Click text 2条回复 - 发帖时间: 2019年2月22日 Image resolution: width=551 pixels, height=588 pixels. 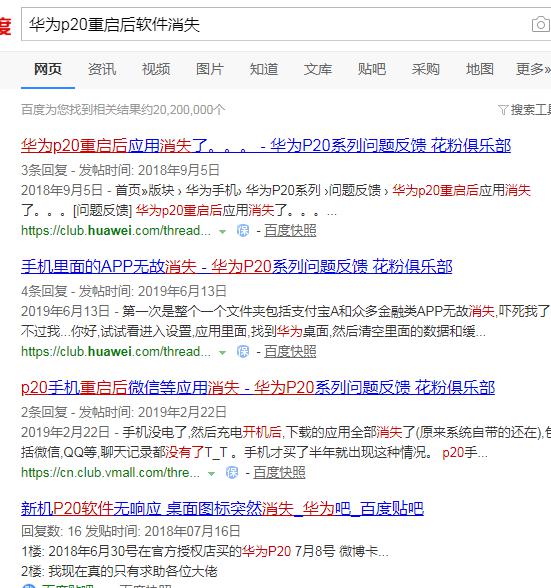[x=124, y=412]
